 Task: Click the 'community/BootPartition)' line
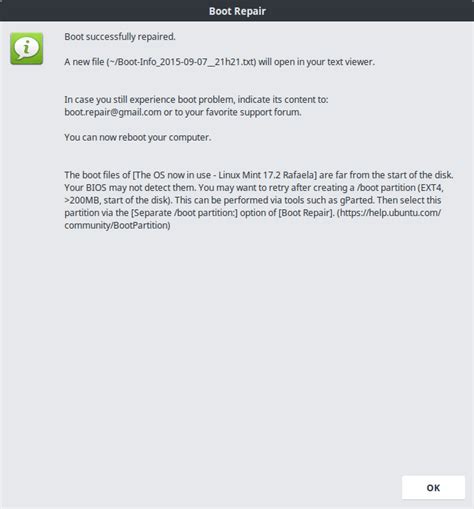[x=117, y=225]
